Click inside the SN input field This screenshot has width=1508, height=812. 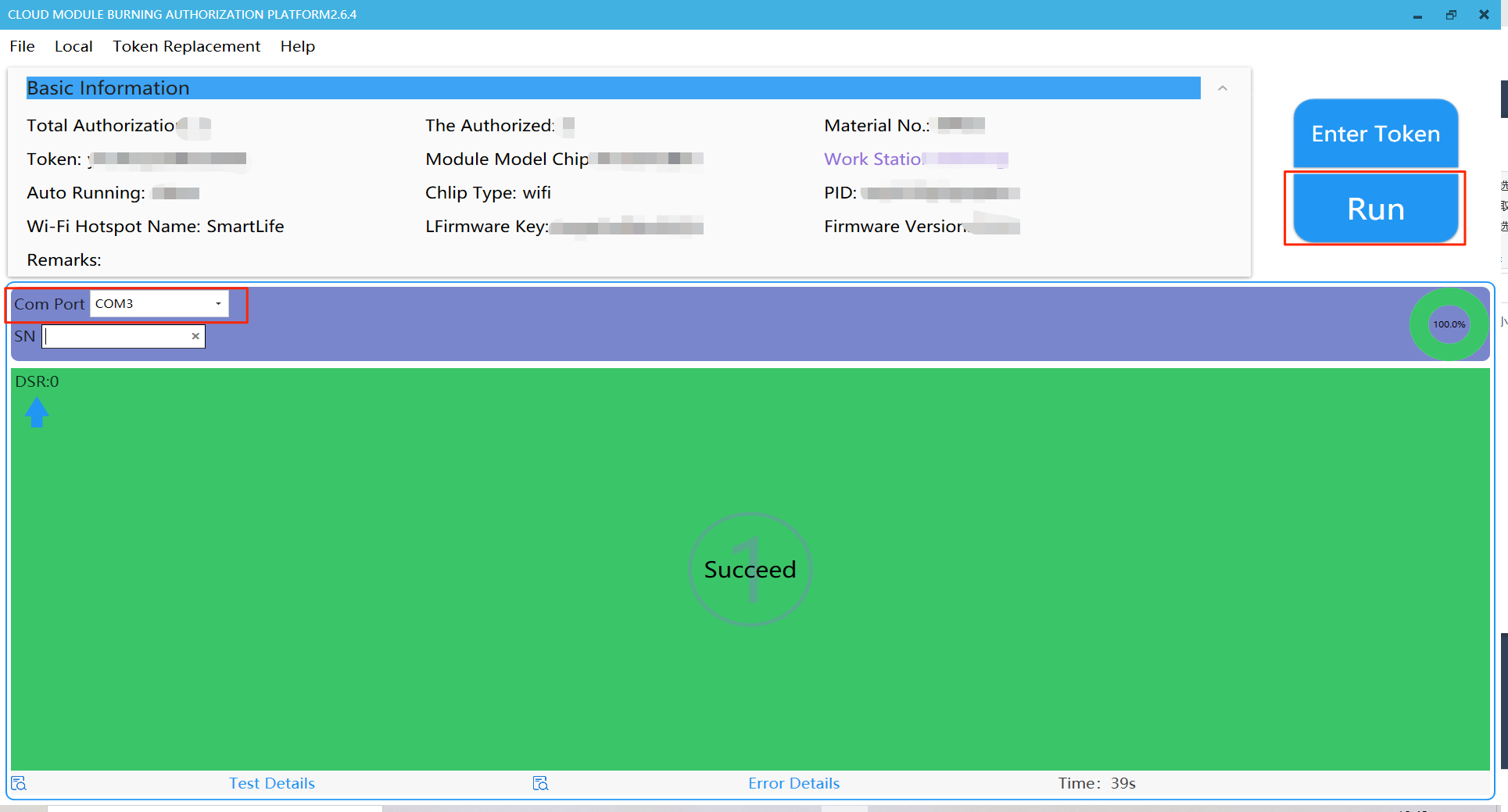pyautogui.click(x=117, y=336)
